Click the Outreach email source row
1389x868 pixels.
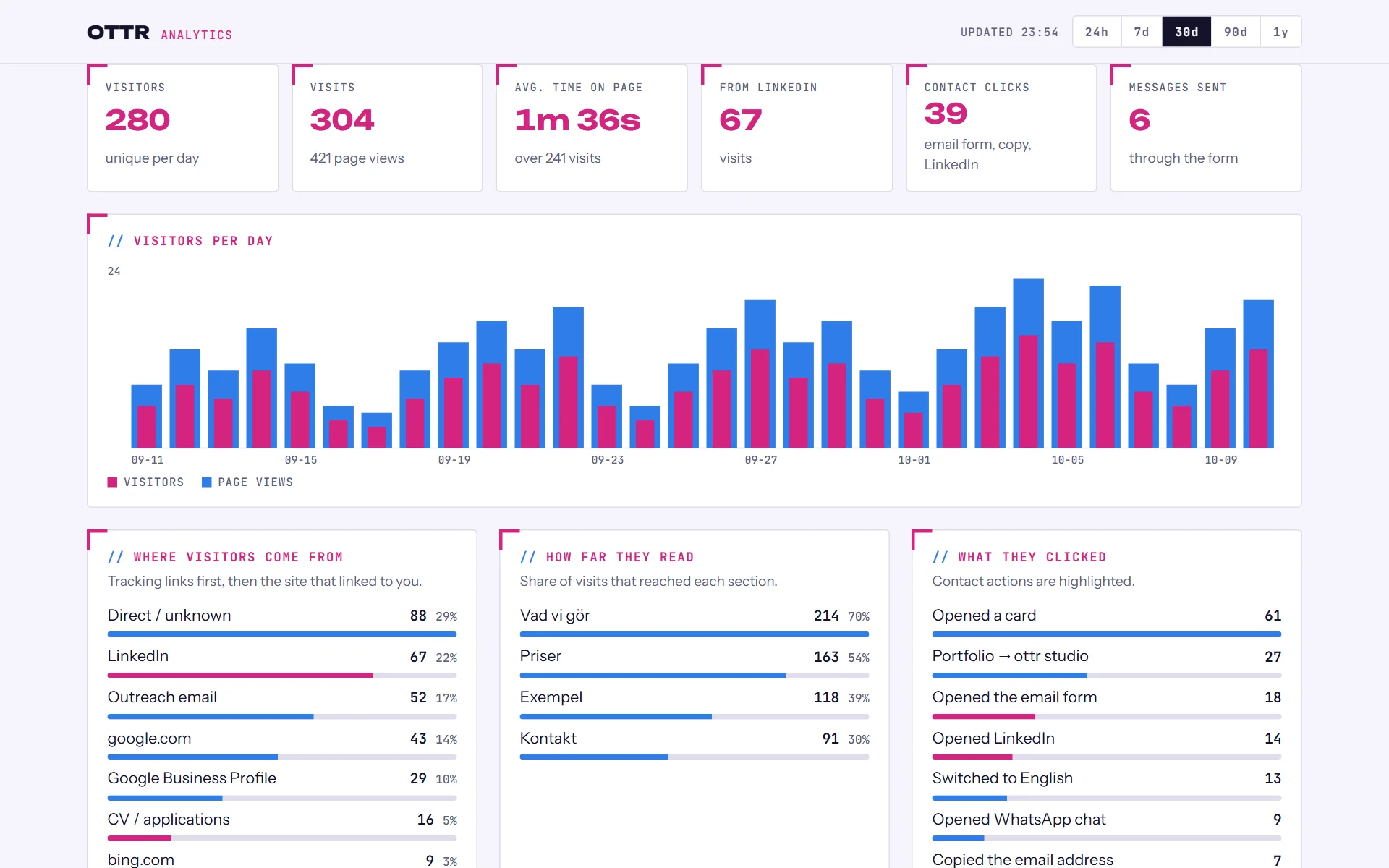point(282,703)
